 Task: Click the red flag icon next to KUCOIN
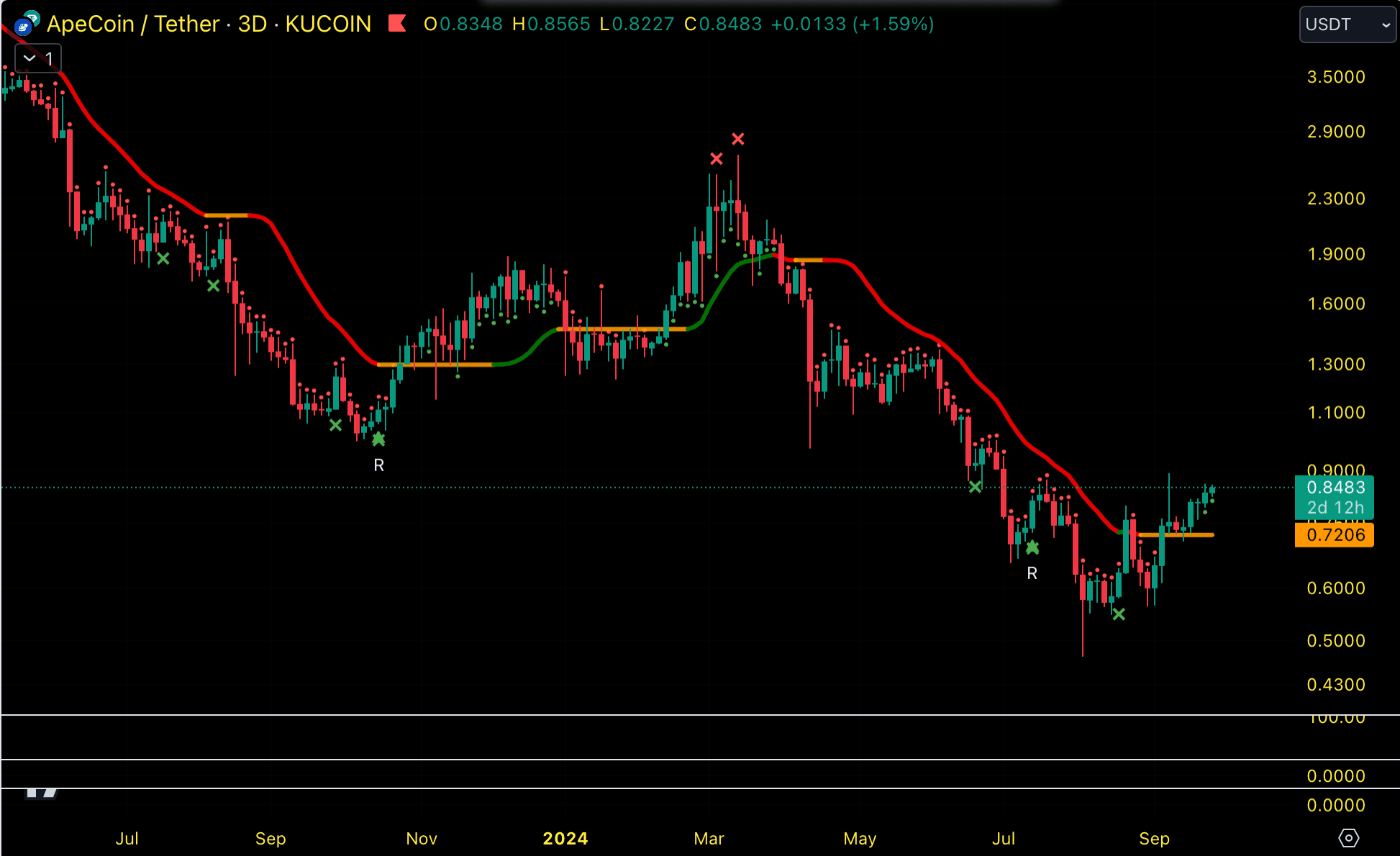397,24
